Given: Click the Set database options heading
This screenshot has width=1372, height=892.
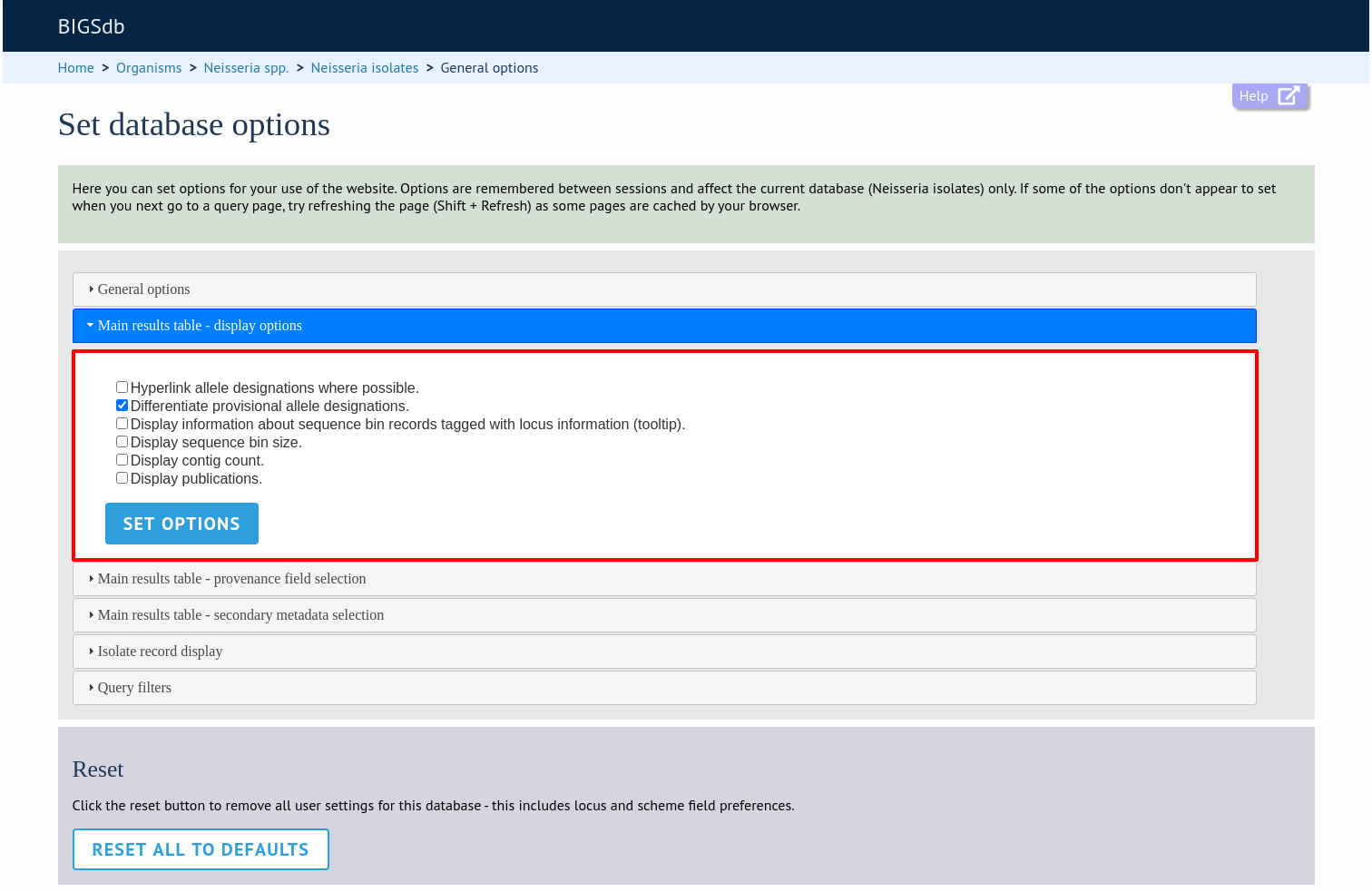Looking at the screenshot, I should click(194, 124).
